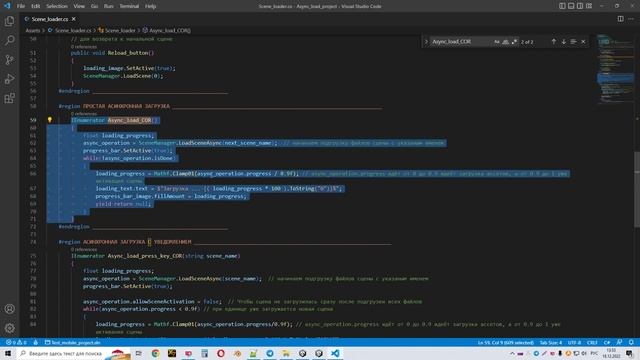Click errors and warnings count in status bar
The image size is (640, 360).
pos(16,342)
